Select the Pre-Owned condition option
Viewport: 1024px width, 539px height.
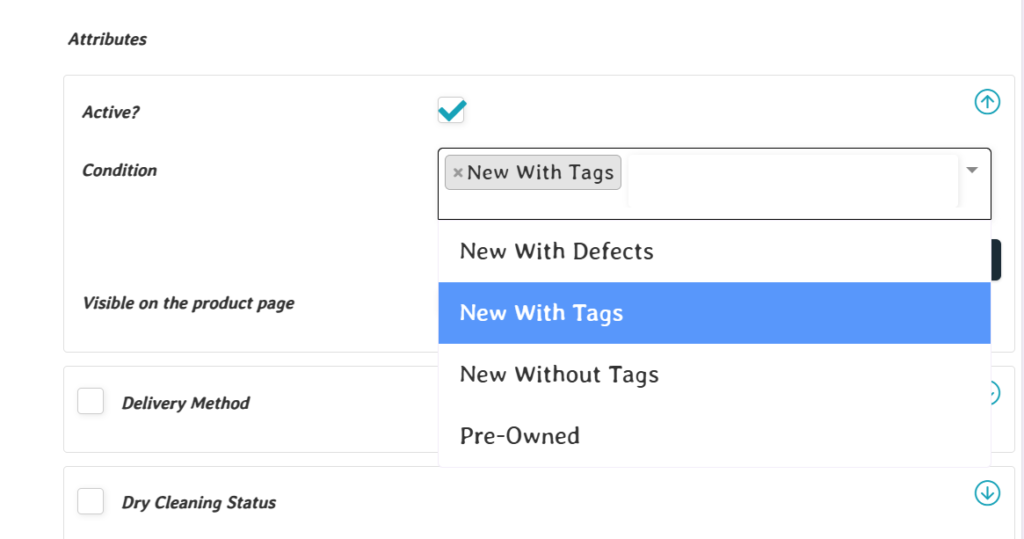tap(519, 436)
